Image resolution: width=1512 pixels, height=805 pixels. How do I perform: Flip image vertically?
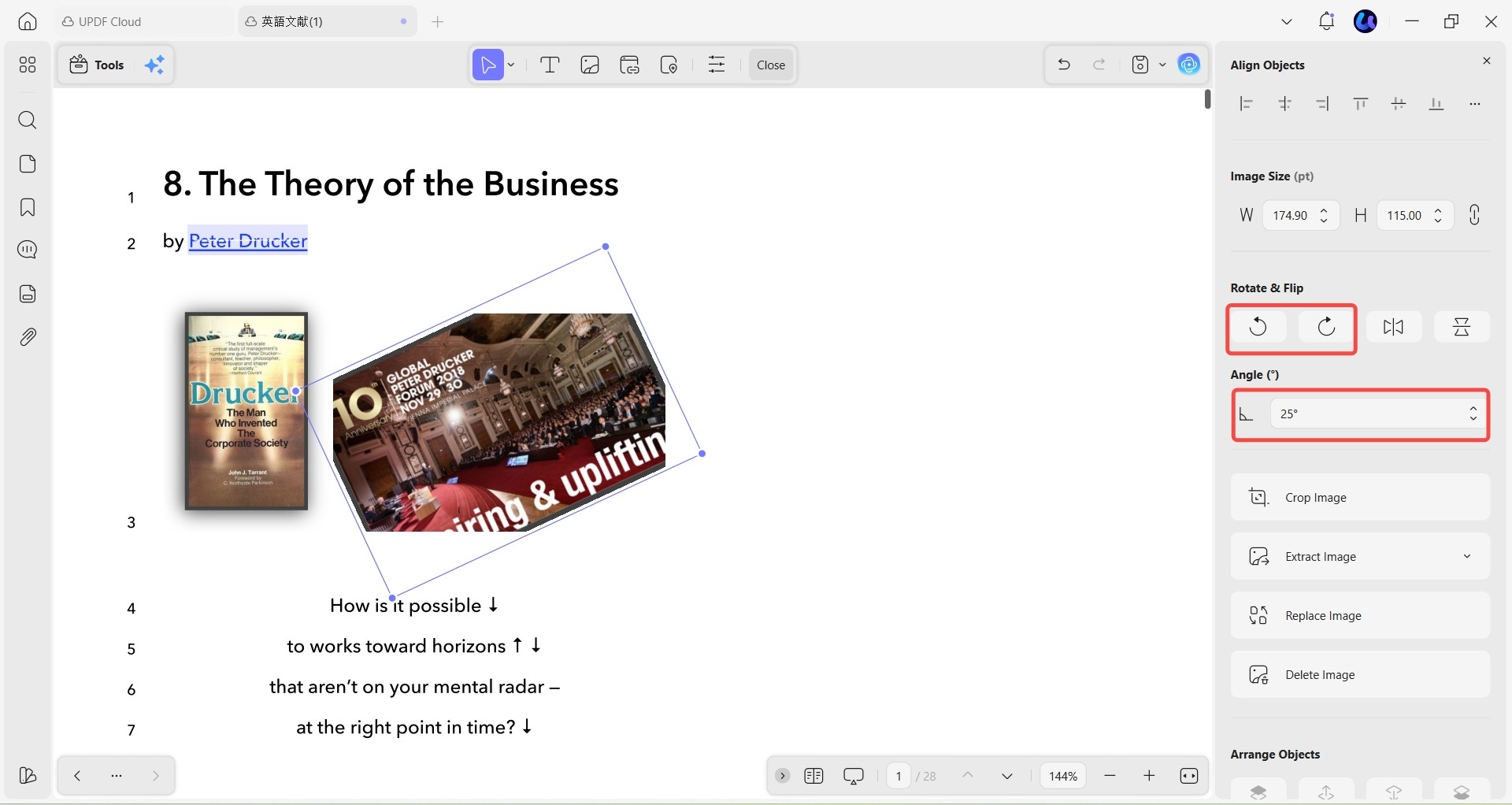(x=1462, y=327)
